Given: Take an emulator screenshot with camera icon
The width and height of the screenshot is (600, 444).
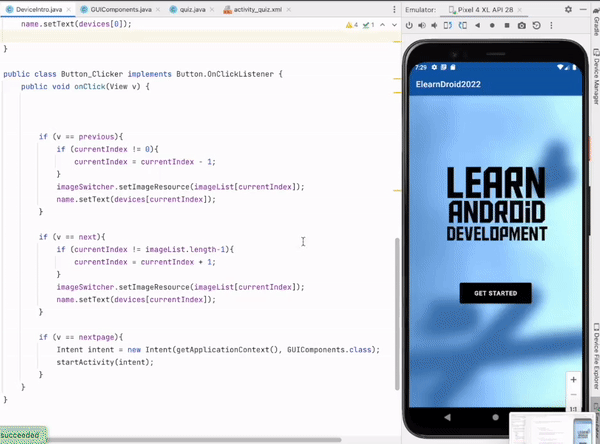Looking at the screenshot, I should coord(522,26).
